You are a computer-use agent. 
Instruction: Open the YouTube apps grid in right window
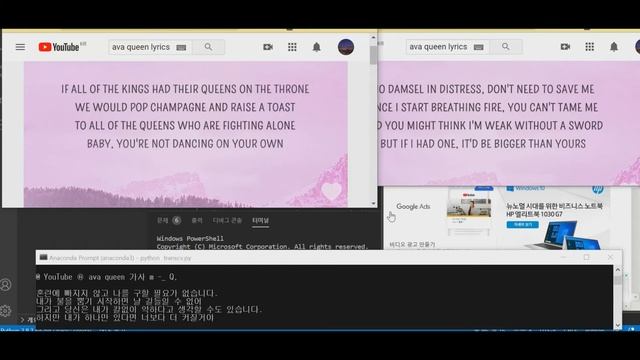[590, 47]
